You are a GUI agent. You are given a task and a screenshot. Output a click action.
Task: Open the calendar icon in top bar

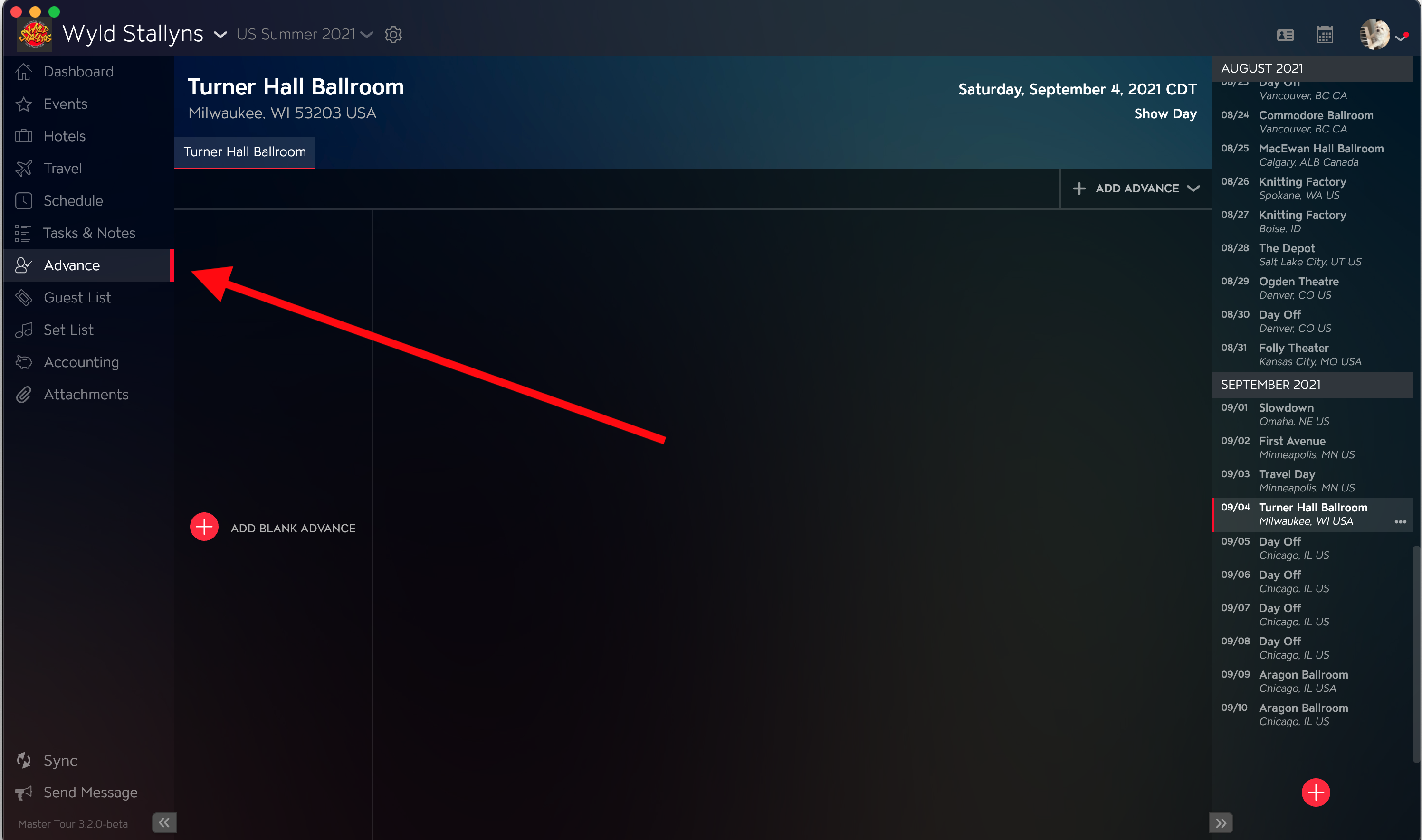pos(1324,35)
